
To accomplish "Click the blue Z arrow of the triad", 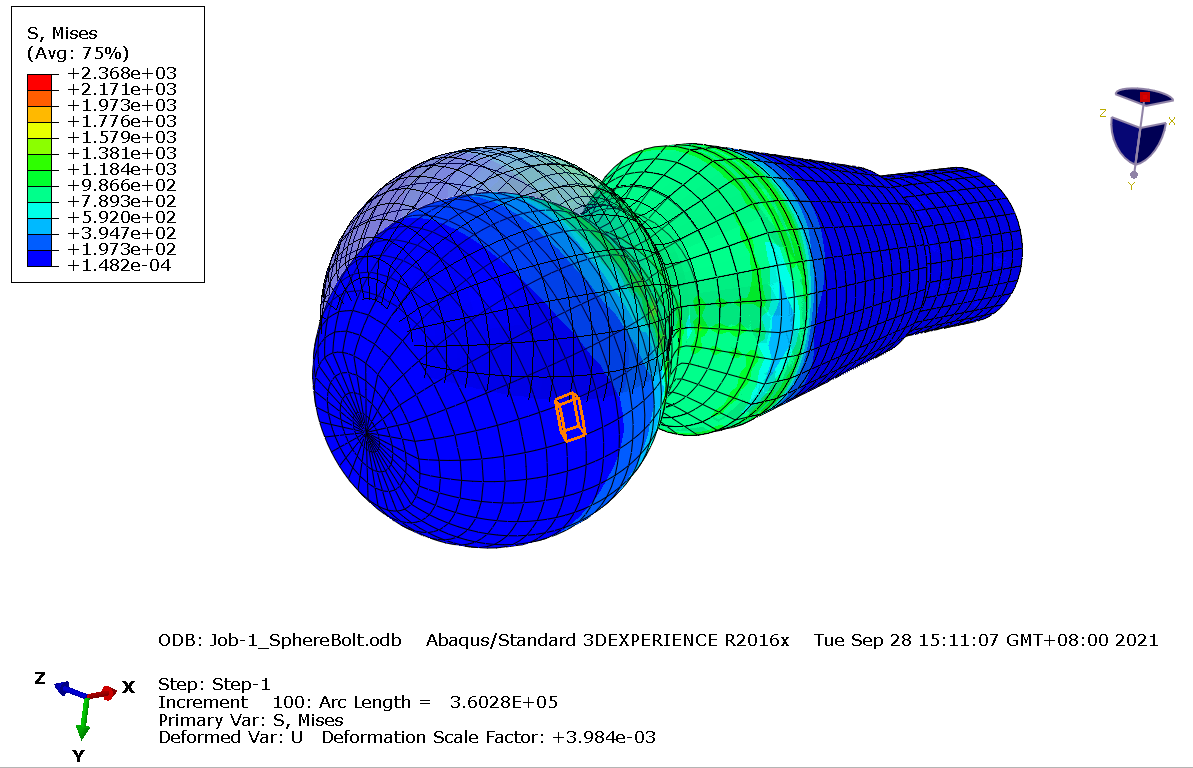I will (x=71, y=690).
